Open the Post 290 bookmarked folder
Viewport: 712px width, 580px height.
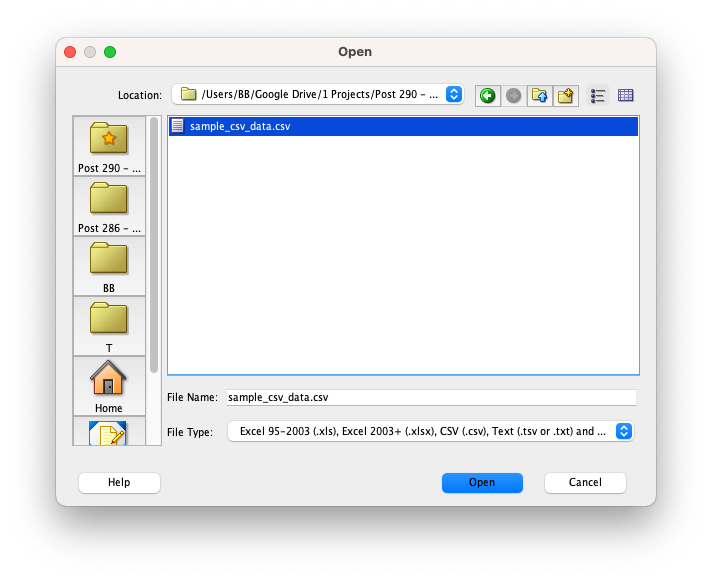[x=109, y=146]
